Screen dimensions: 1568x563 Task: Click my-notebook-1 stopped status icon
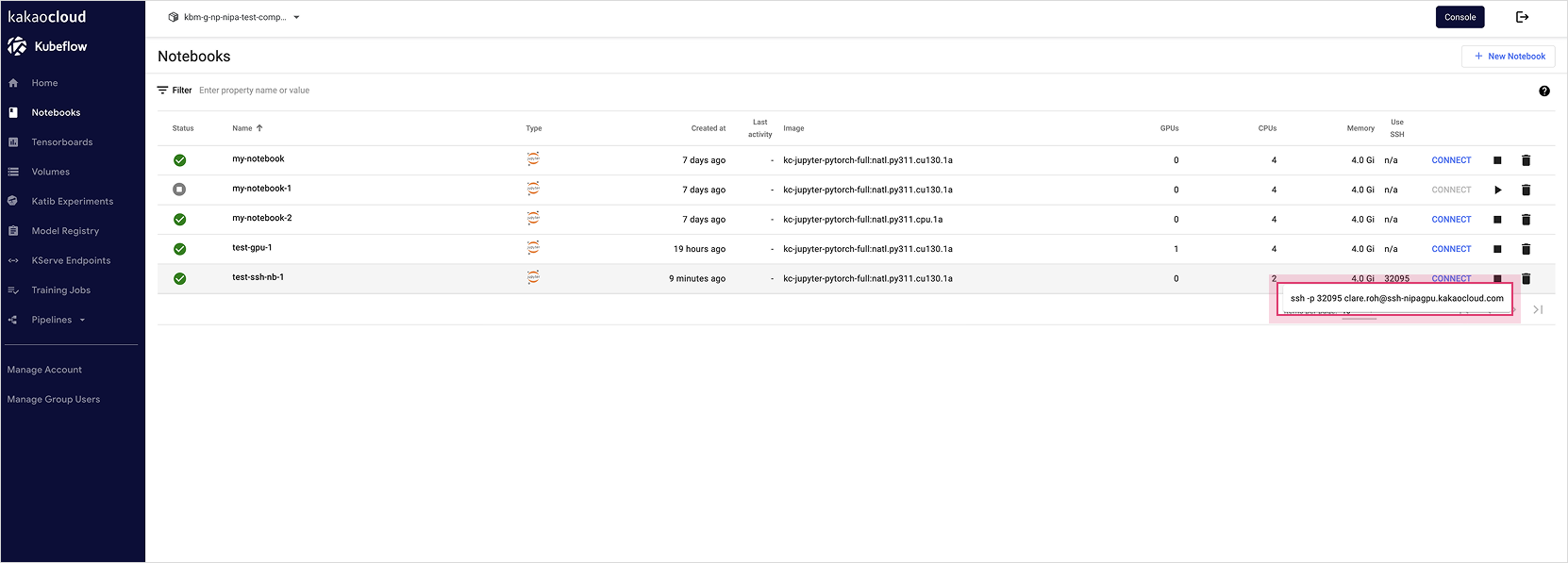tap(179, 190)
